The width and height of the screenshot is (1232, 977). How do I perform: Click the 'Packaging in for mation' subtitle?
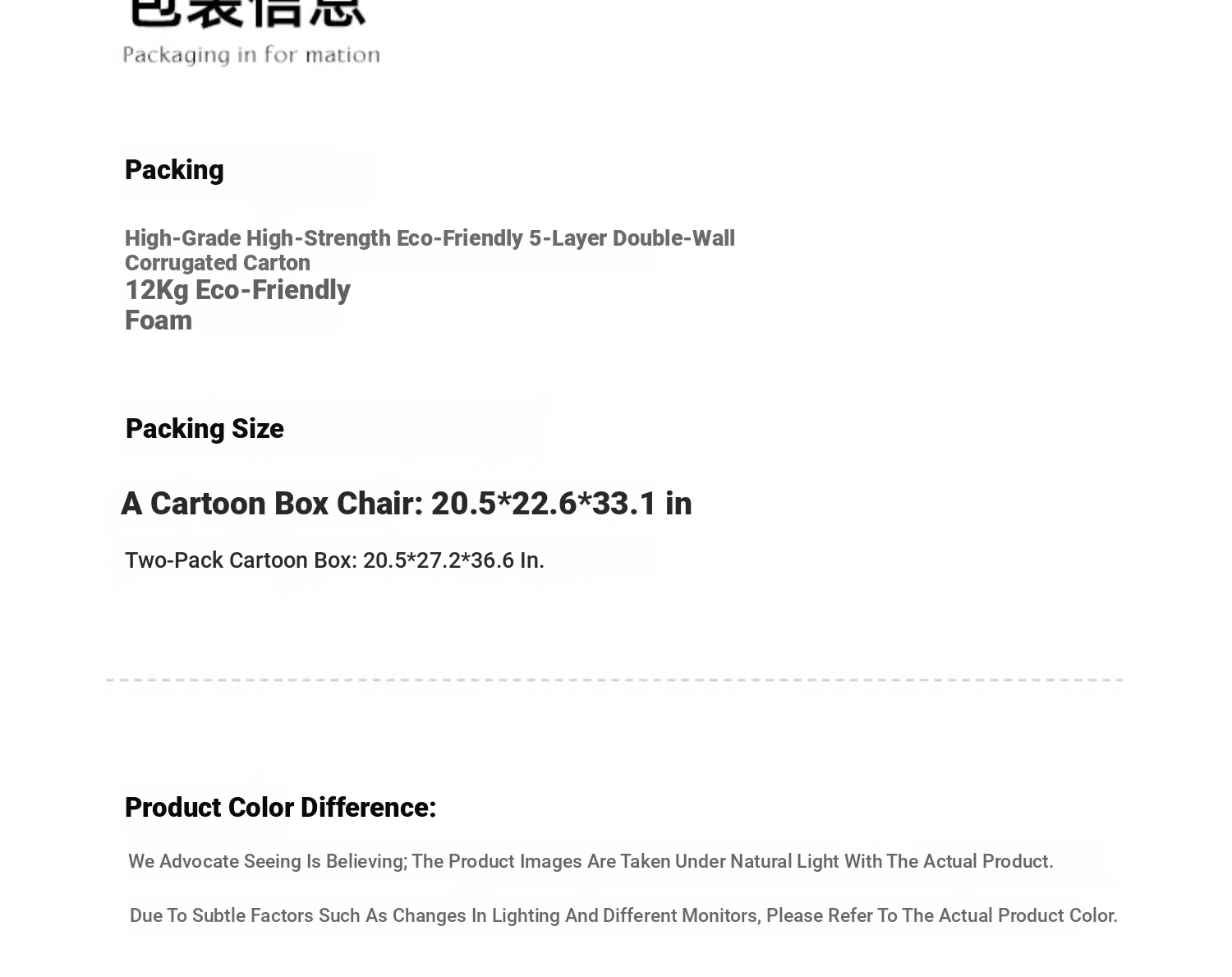[x=251, y=55]
